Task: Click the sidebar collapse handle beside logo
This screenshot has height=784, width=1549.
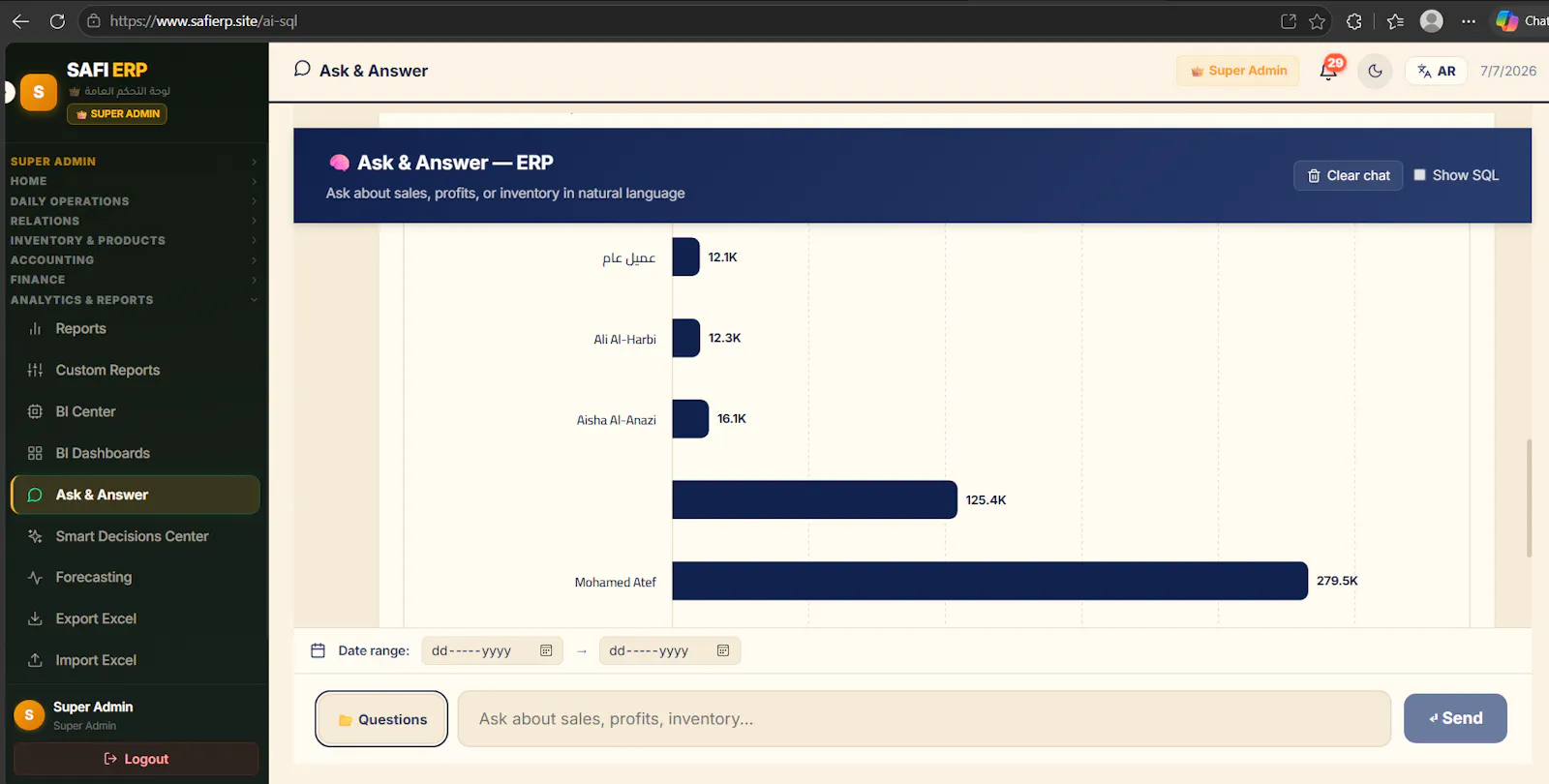Action: coord(9,92)
